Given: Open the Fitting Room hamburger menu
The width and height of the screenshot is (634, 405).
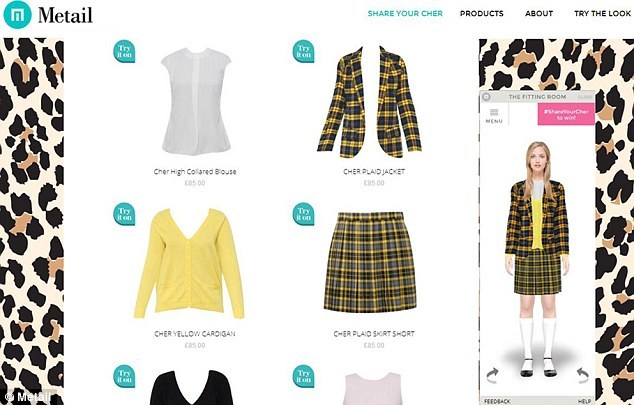Looking at the screenshot, I should [x=494, y=115].
